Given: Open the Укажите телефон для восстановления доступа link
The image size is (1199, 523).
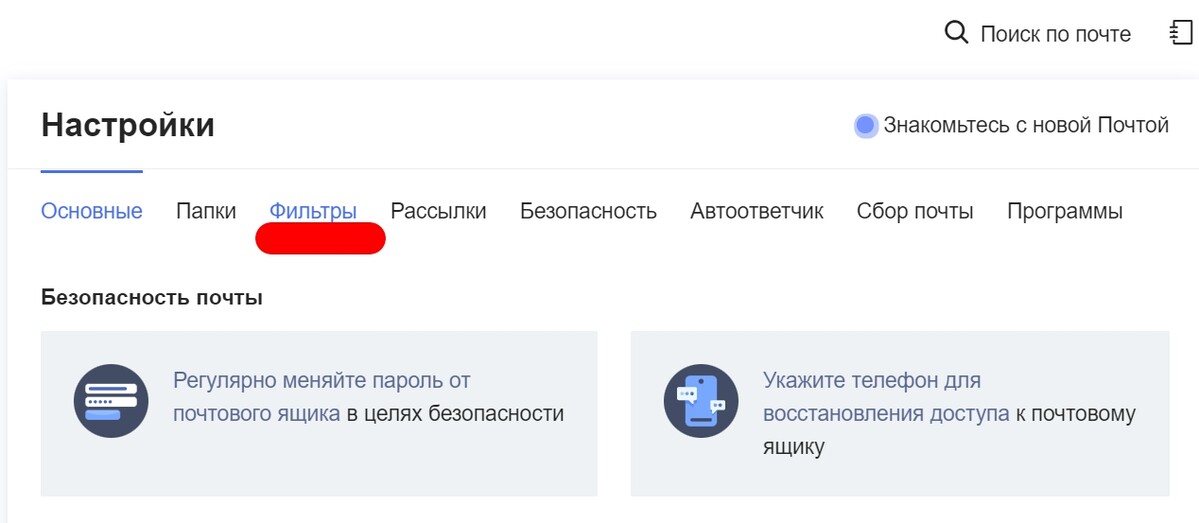Looking at the screenshot, I should [x=872, y=381].
